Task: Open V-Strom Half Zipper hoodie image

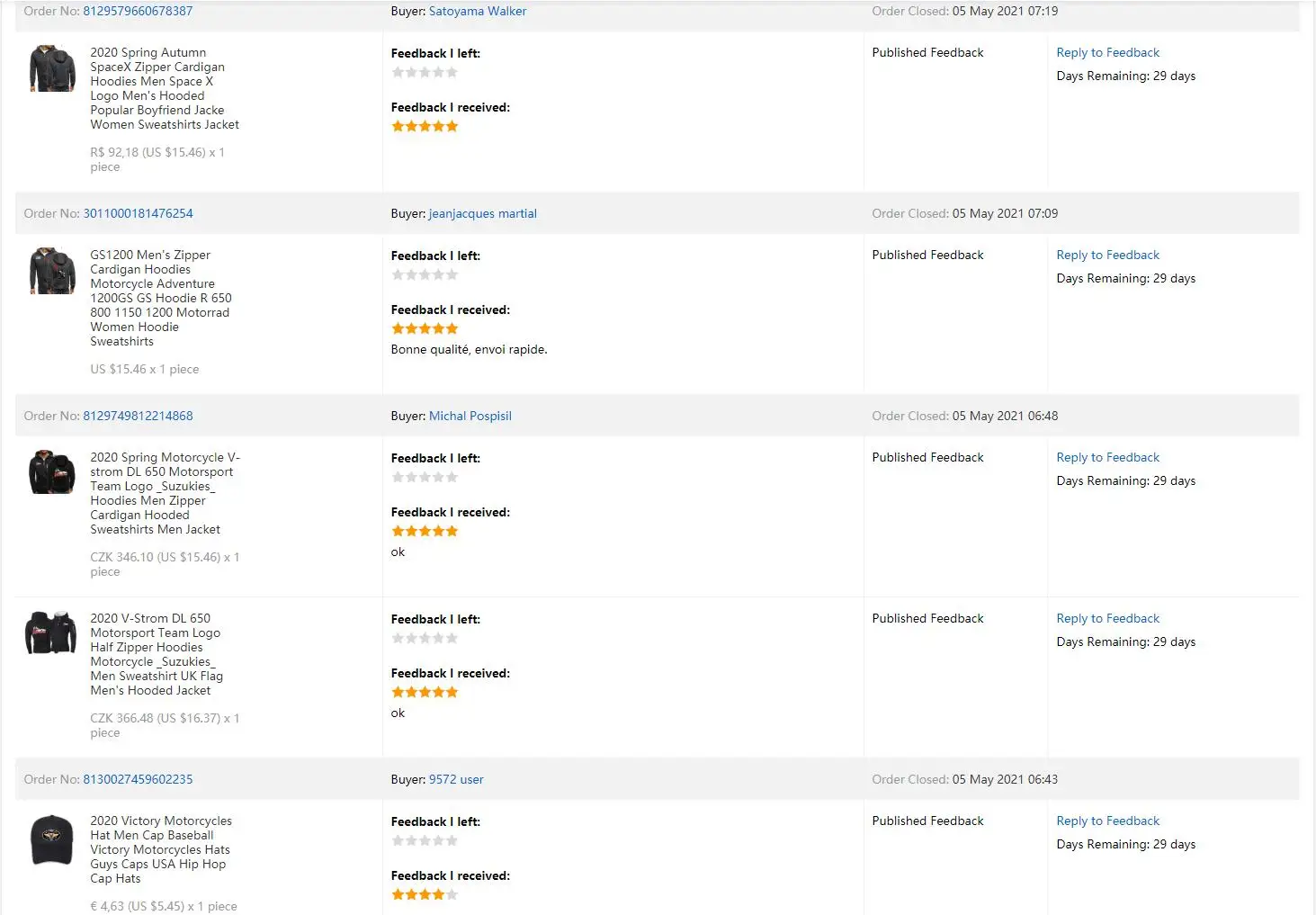Action: pos(51,632)
